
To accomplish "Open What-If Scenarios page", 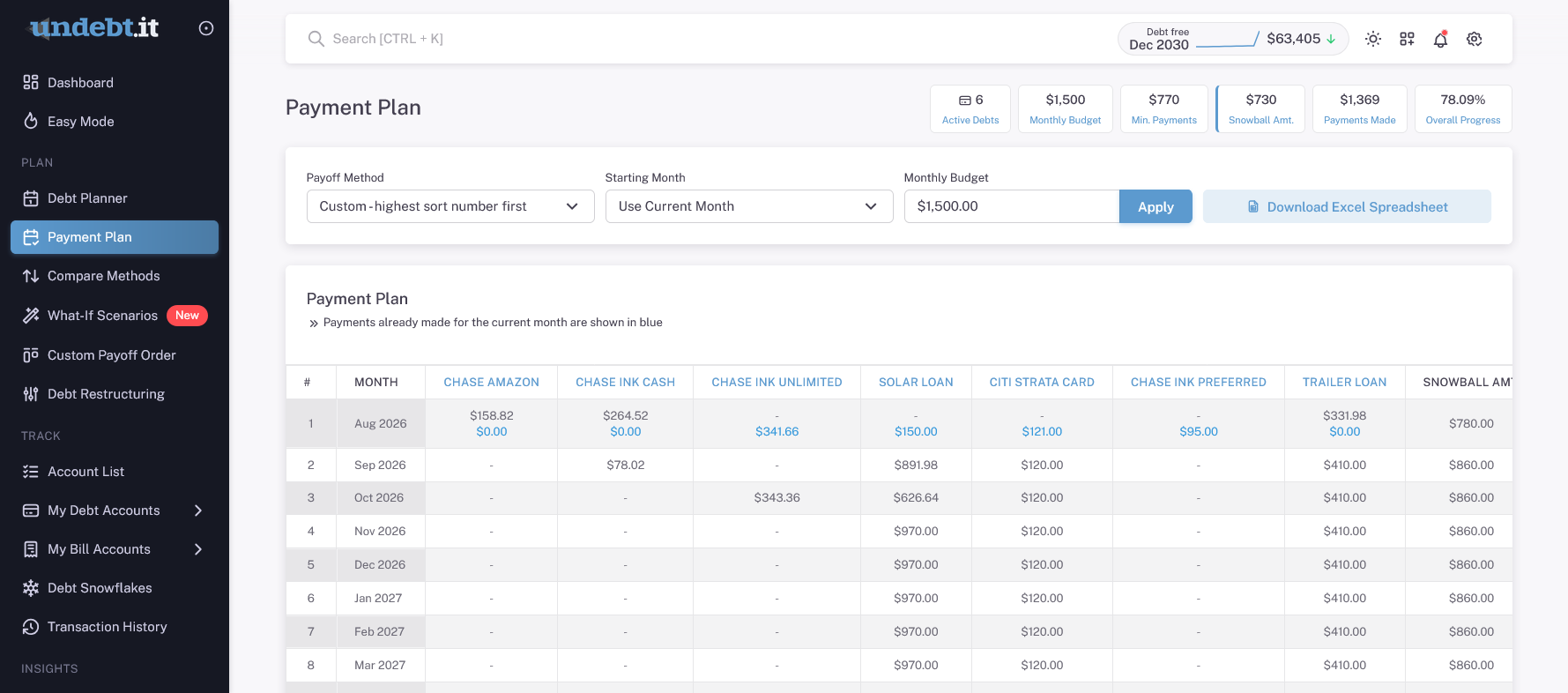I will [x=115, y=316].
